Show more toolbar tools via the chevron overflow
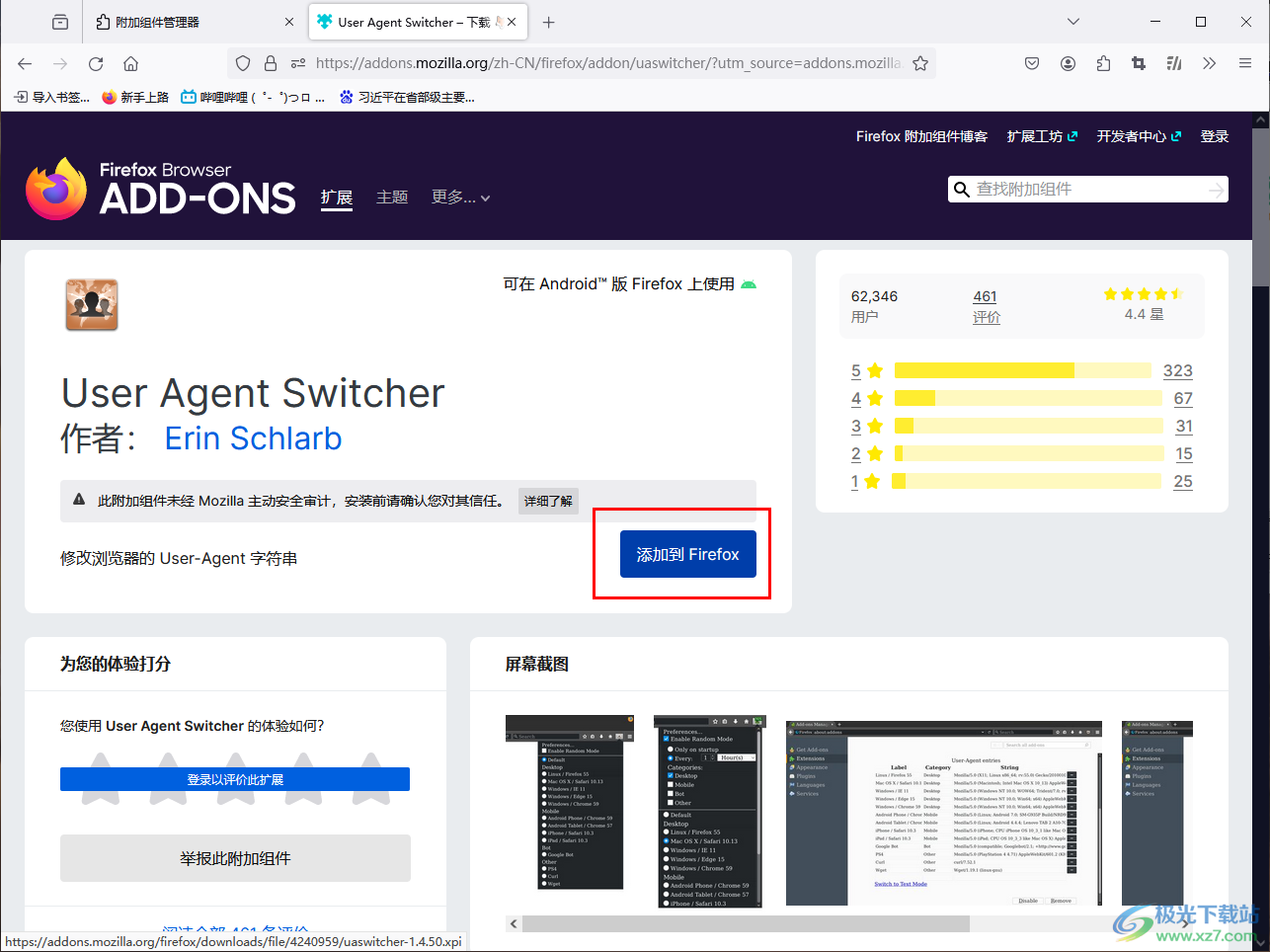Screen dimensions: 1270x952 [x=1210, y=63]
